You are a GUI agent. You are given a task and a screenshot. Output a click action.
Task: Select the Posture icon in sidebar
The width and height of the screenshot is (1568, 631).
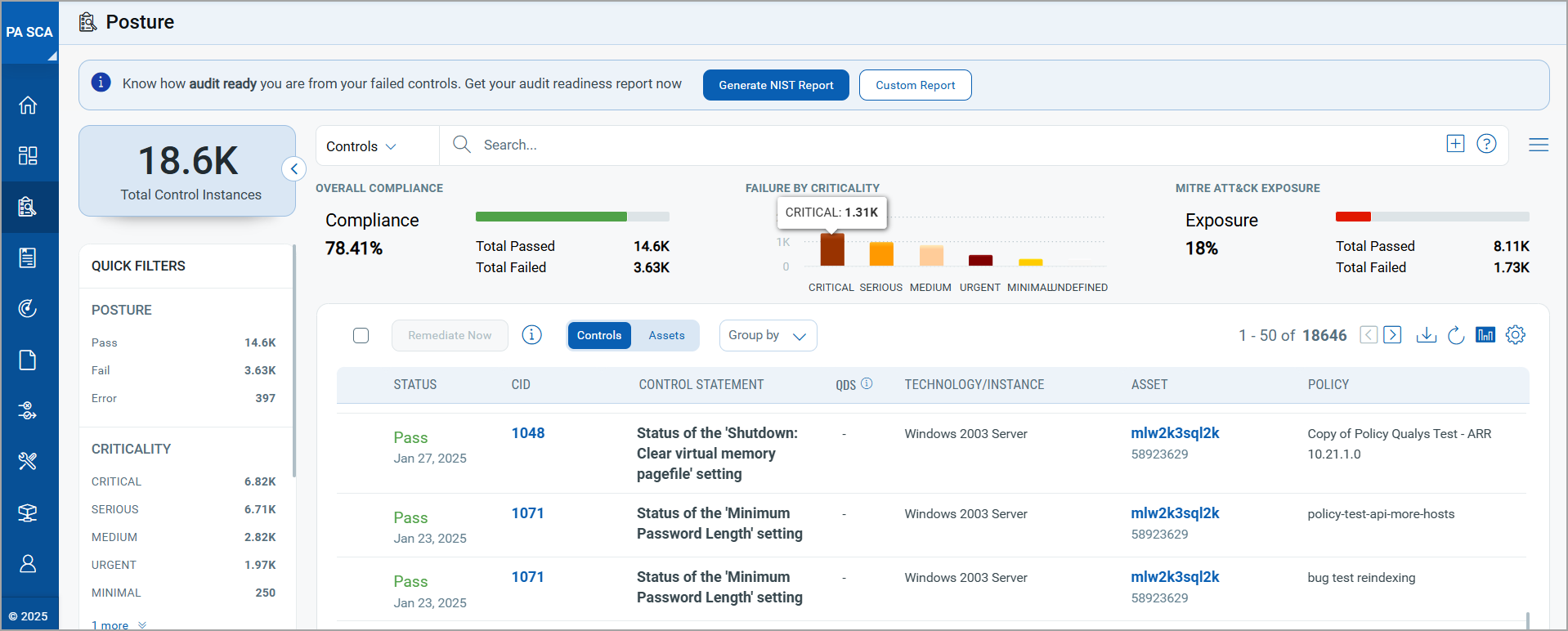click(x=28, y=207)
